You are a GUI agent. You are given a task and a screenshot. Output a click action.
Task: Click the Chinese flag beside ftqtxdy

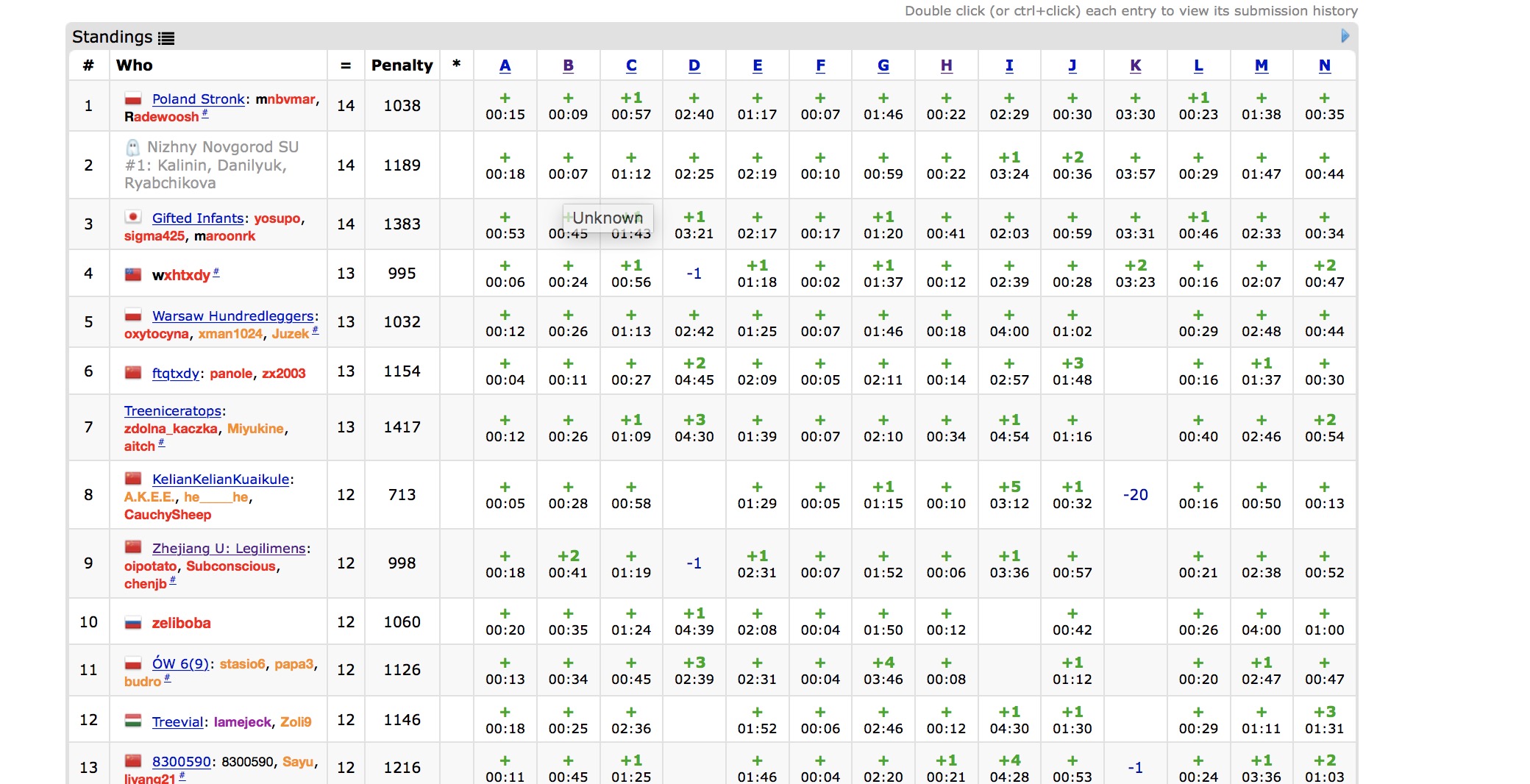click(133, 373)
